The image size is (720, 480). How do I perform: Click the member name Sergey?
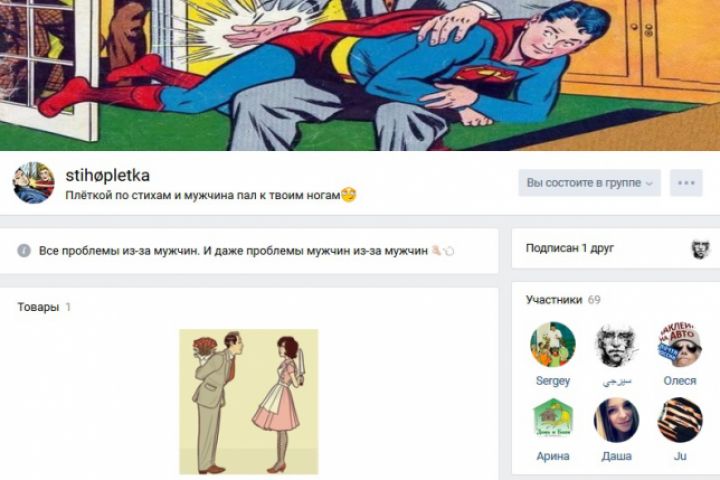point(553,381)
